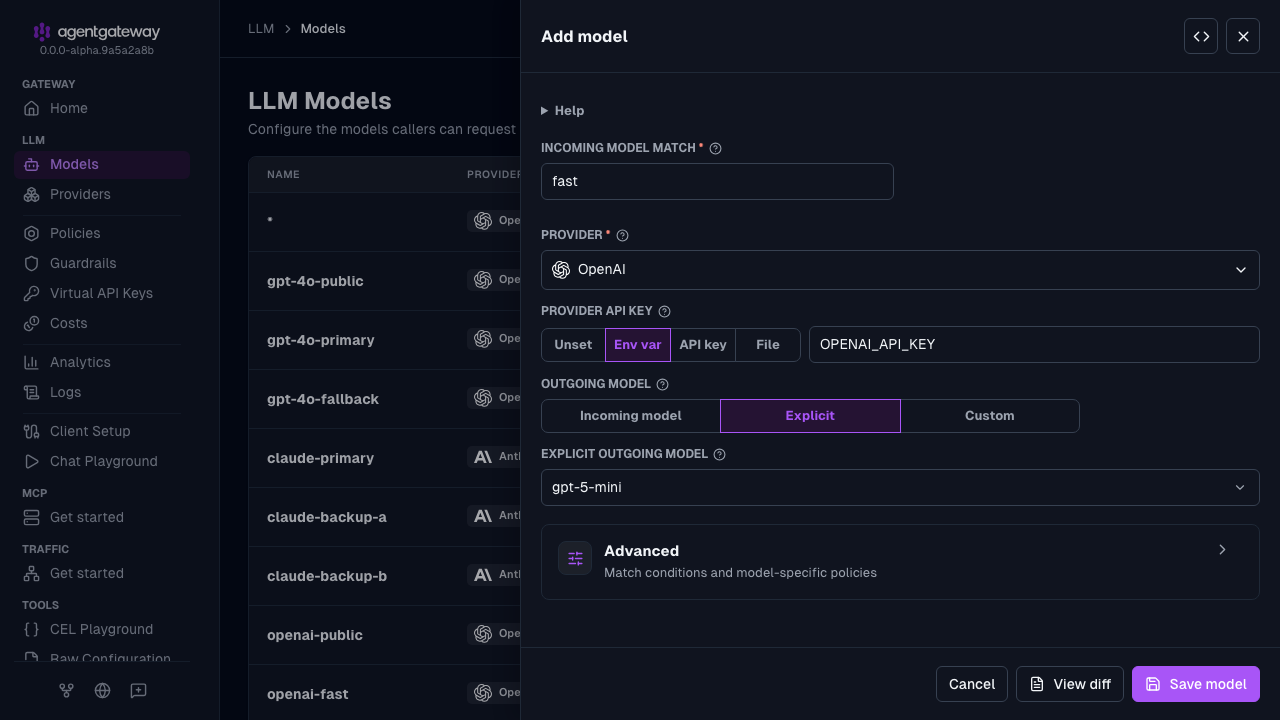Image resolution: width=1280 pixels, height=720 pixels.
Task: Choose the Custom outgoing model option
Action: [990, 416]
